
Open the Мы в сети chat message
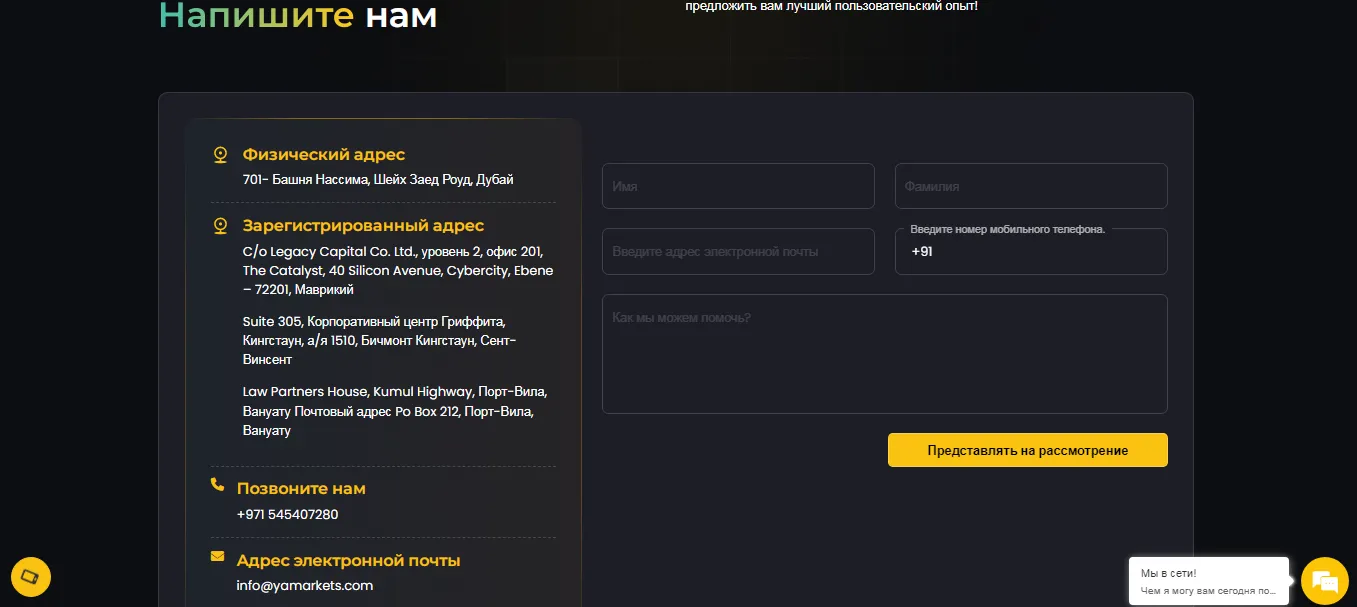pos(1209,581)
